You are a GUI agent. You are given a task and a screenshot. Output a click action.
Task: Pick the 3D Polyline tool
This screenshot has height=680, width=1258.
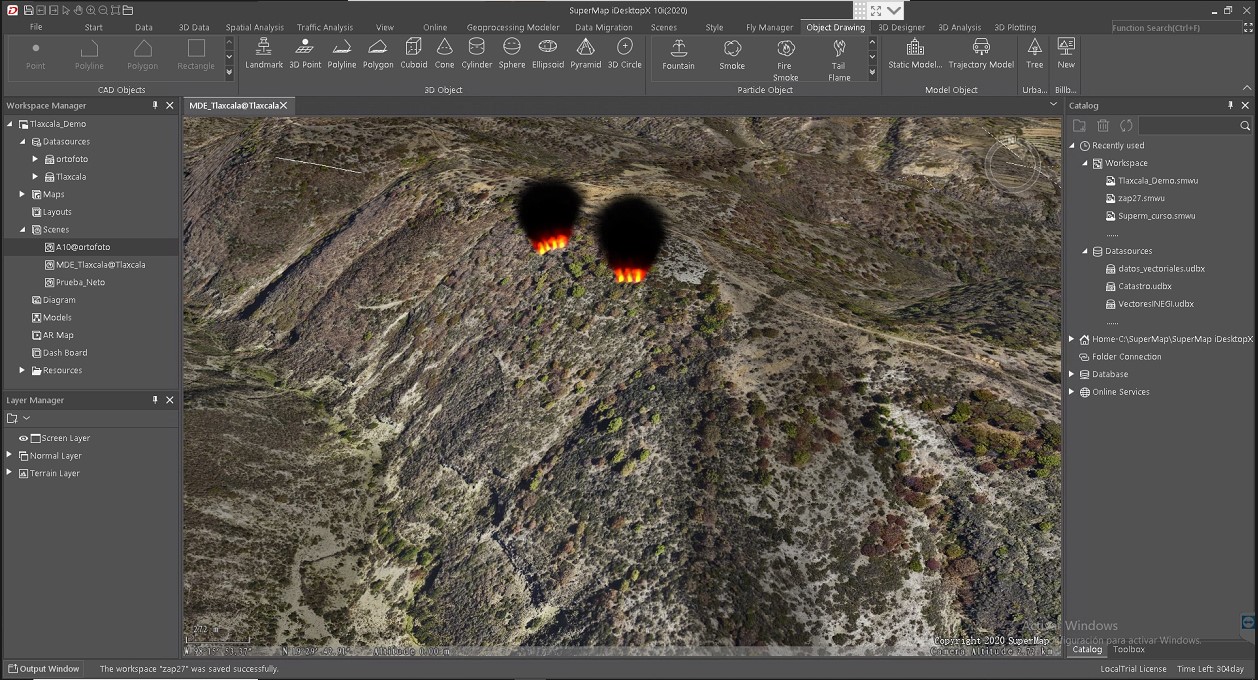click(342, 53)
